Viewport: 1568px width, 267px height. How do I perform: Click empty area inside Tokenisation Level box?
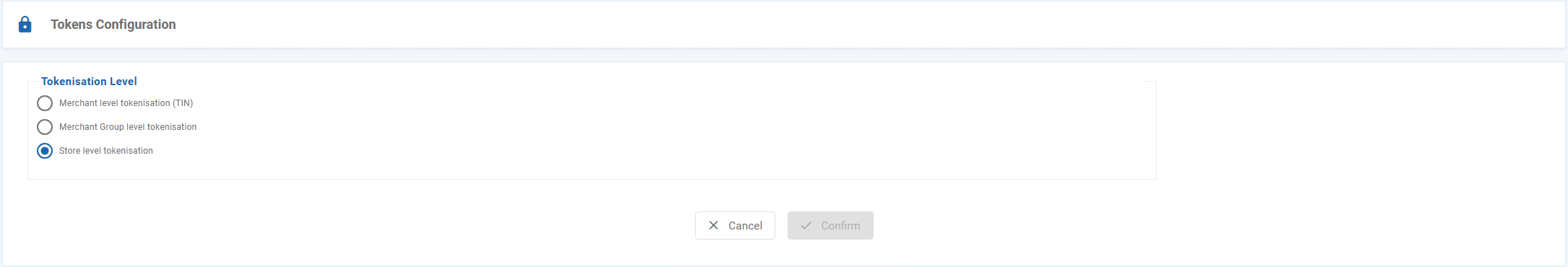point(650,130)
